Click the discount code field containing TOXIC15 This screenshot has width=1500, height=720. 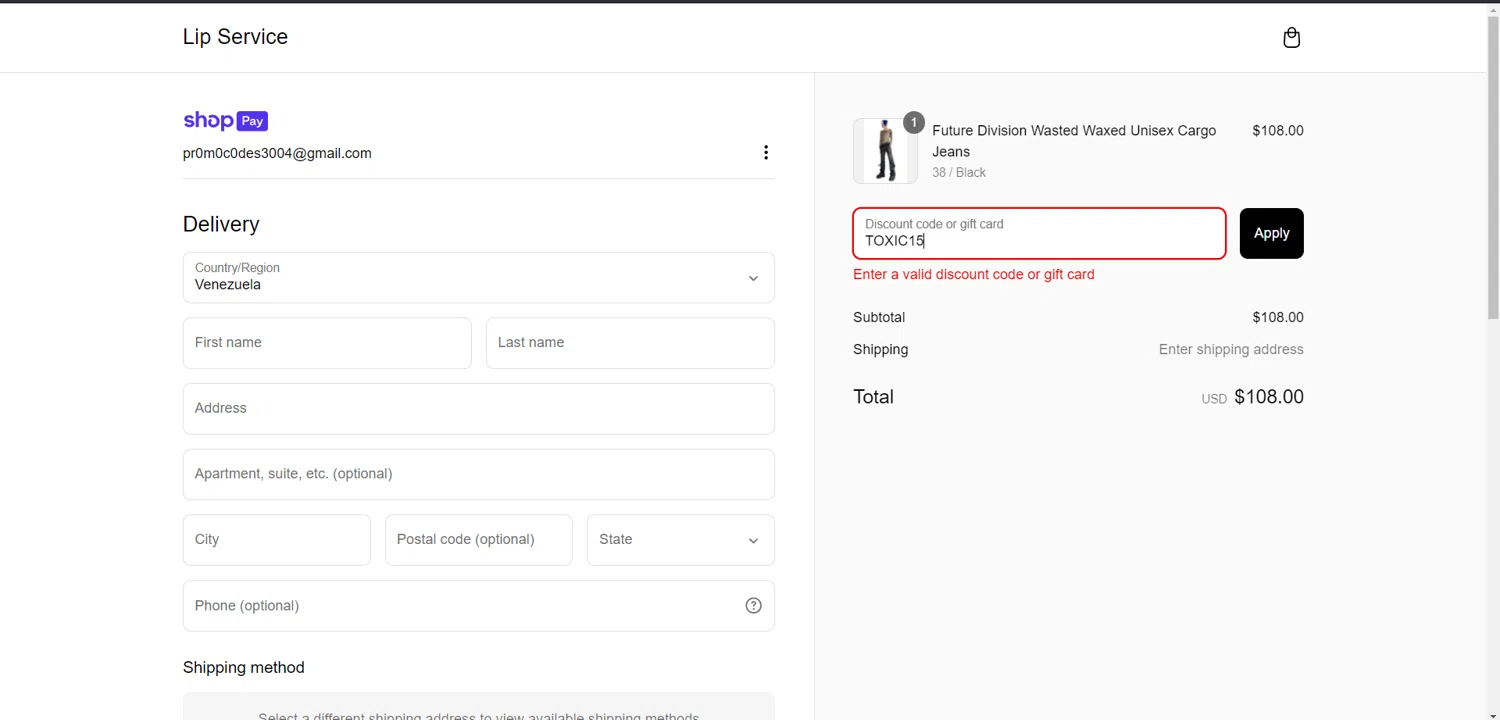click(x=1039, y=233)
